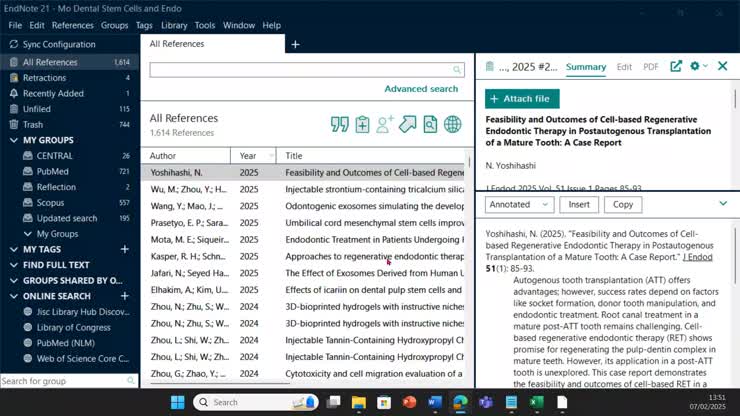Select the Kasper, R. H. reference row
Image resolution: width=740 pixels, height=416 pixels.
(x=303, y=256)
